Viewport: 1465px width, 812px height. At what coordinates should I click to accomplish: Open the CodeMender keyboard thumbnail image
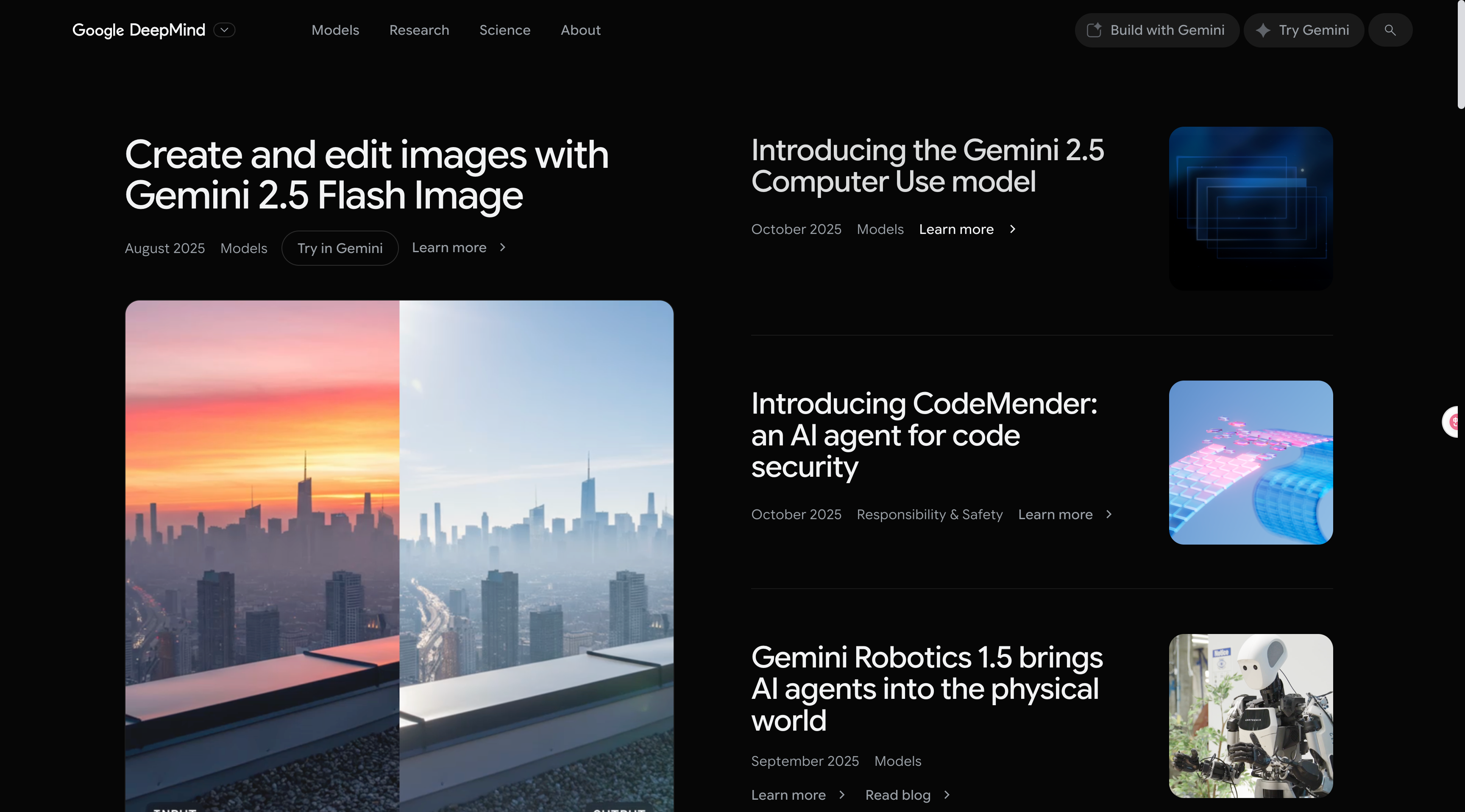(1251, 462)
